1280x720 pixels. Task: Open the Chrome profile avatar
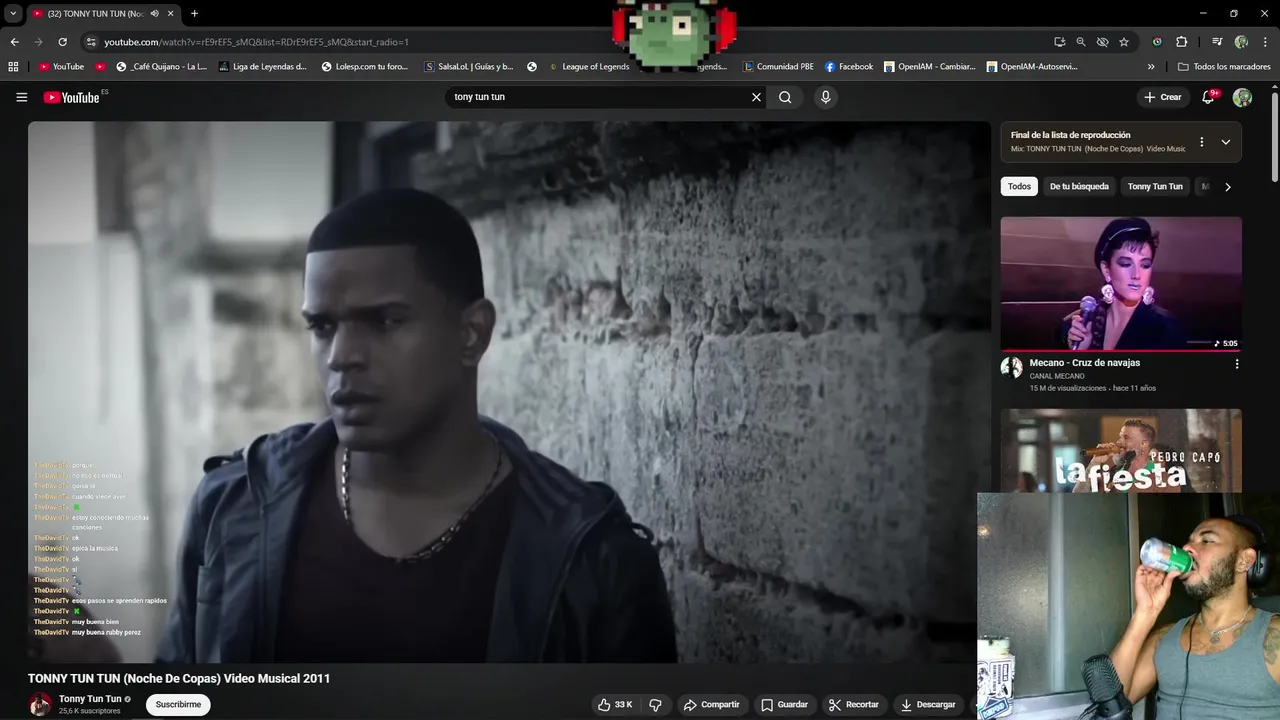pos(1241,42)
